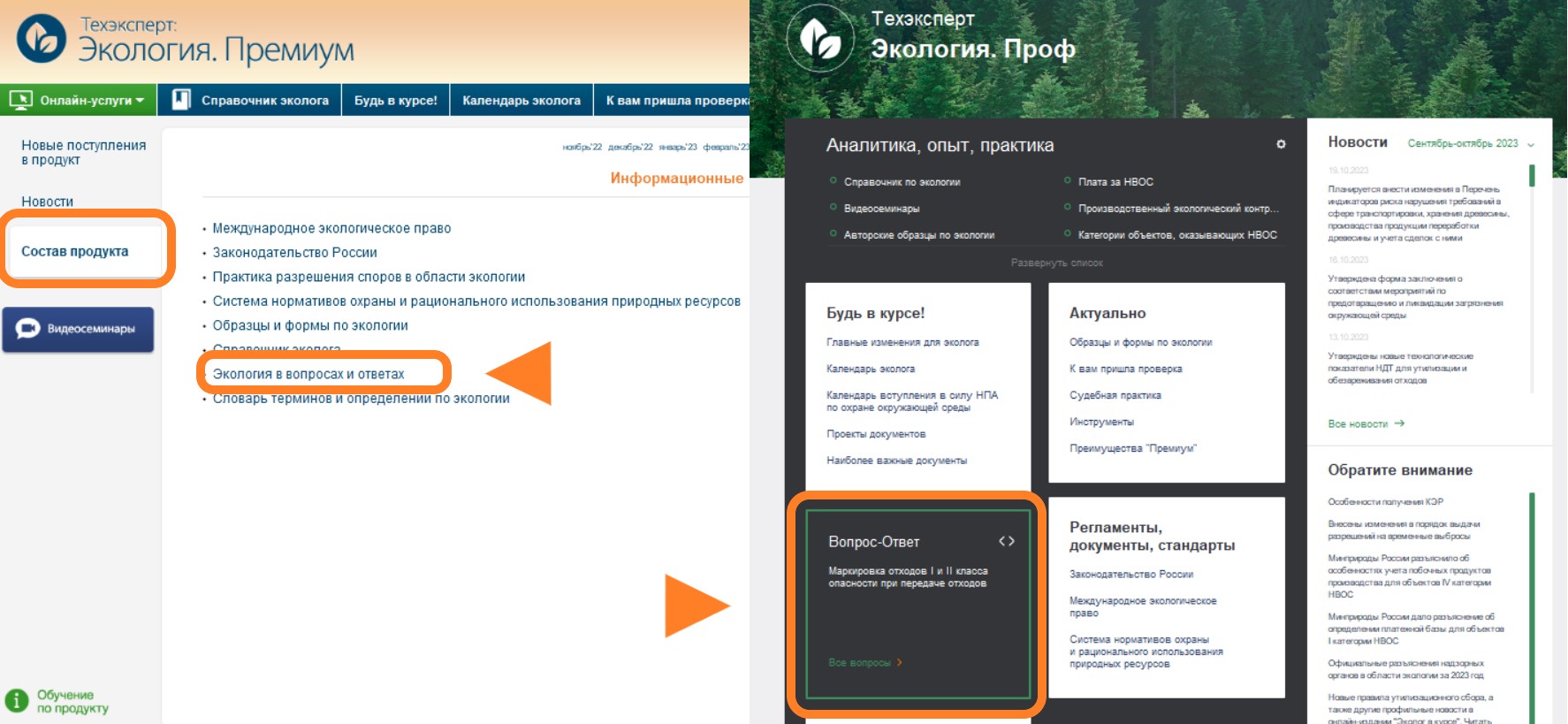Click the Экология. Проф leaf logo icon
1568x724 pixels.
[x=821, y=39]
